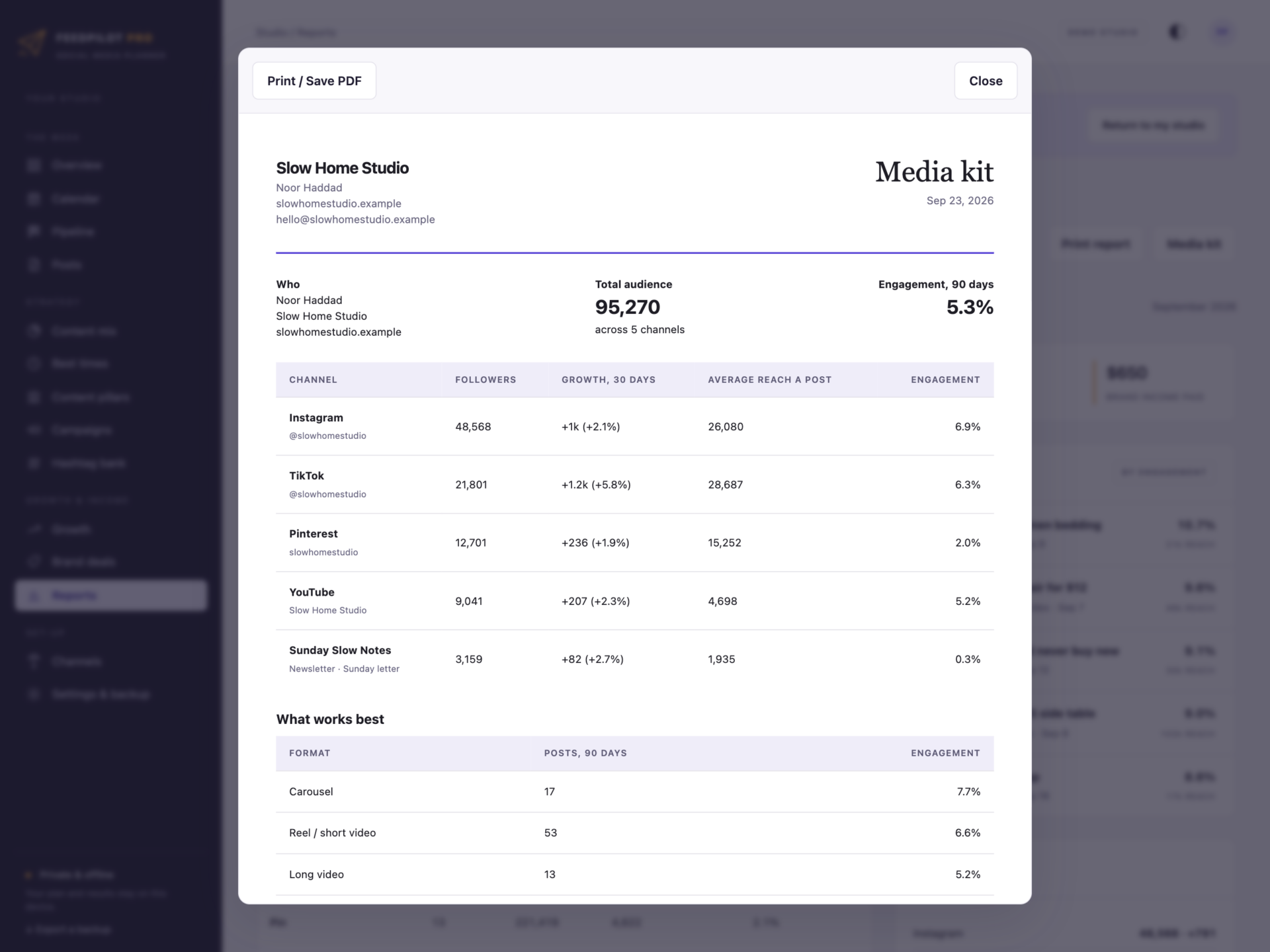The width and height of the screenshot is (1270, 952).
Task: Click the 'across 5 channels' caption
Action: click(640, 329)
